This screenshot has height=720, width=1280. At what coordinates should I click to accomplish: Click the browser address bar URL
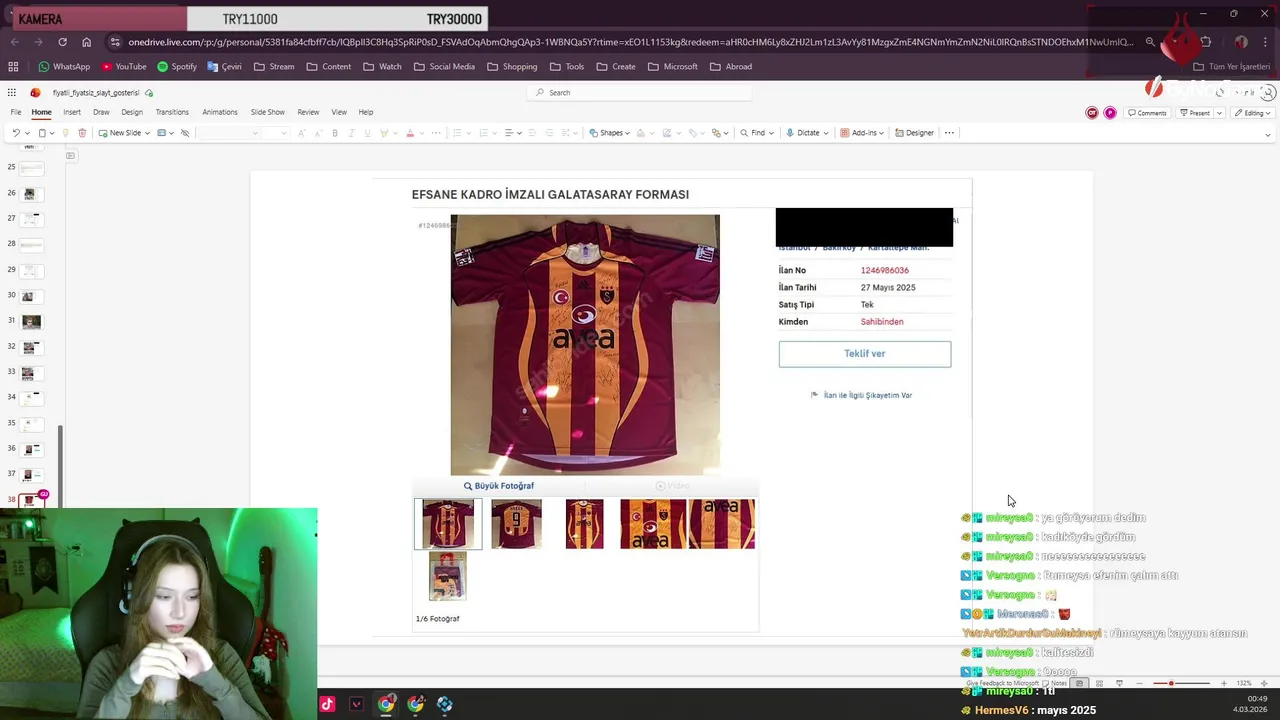point(630,42)
